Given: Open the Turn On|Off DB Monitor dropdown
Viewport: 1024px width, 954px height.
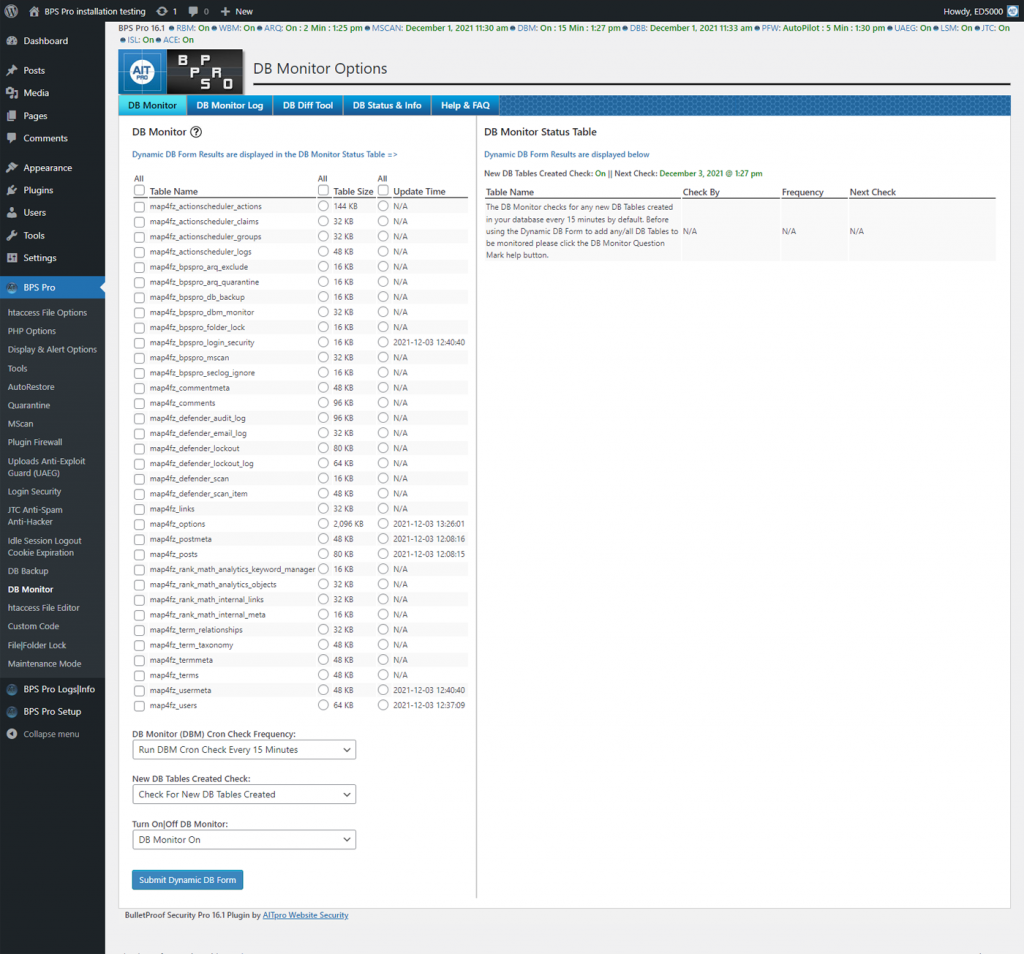Looking at the screenshot, I should pos(244,840).
